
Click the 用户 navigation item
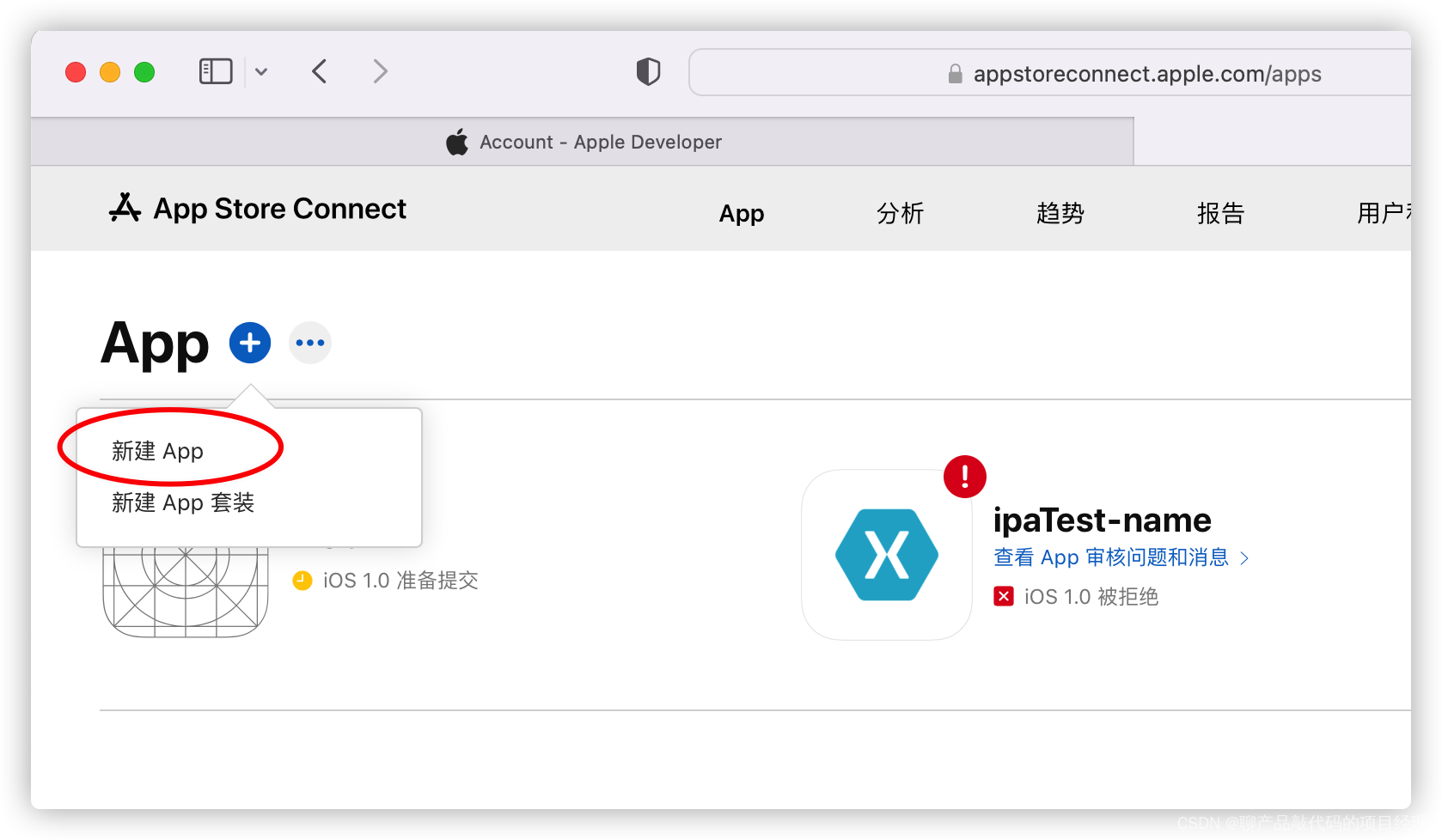(1384, 213)
